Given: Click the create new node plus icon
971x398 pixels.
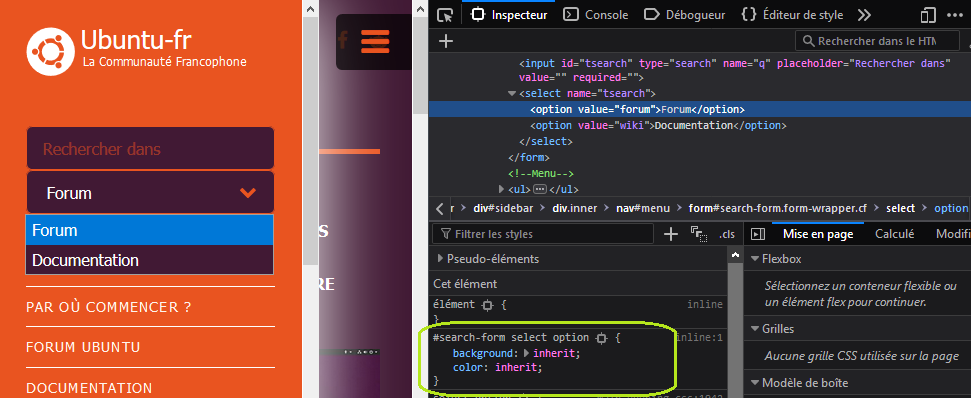Looking at the screenshot, I should coord(446,41).
